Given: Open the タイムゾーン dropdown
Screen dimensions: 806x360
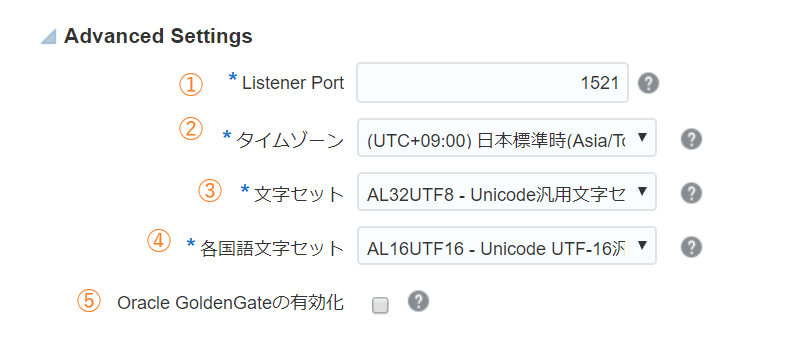Looking at the screenshot, I should pos(507,138).
